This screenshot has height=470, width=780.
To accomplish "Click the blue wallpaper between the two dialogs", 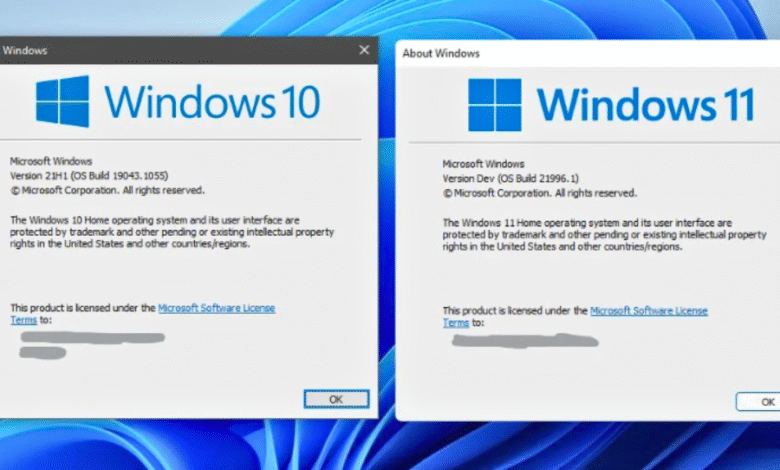I will [387, 250].
